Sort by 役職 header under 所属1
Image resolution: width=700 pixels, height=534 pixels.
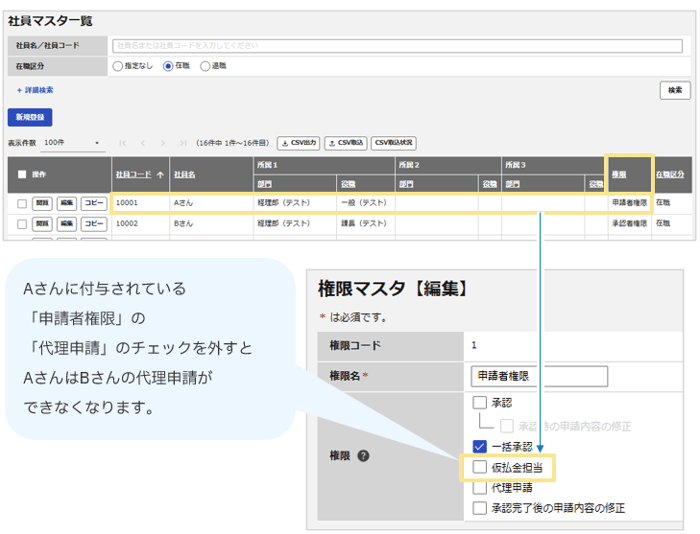pyautogui.click(x=348, y=184)
